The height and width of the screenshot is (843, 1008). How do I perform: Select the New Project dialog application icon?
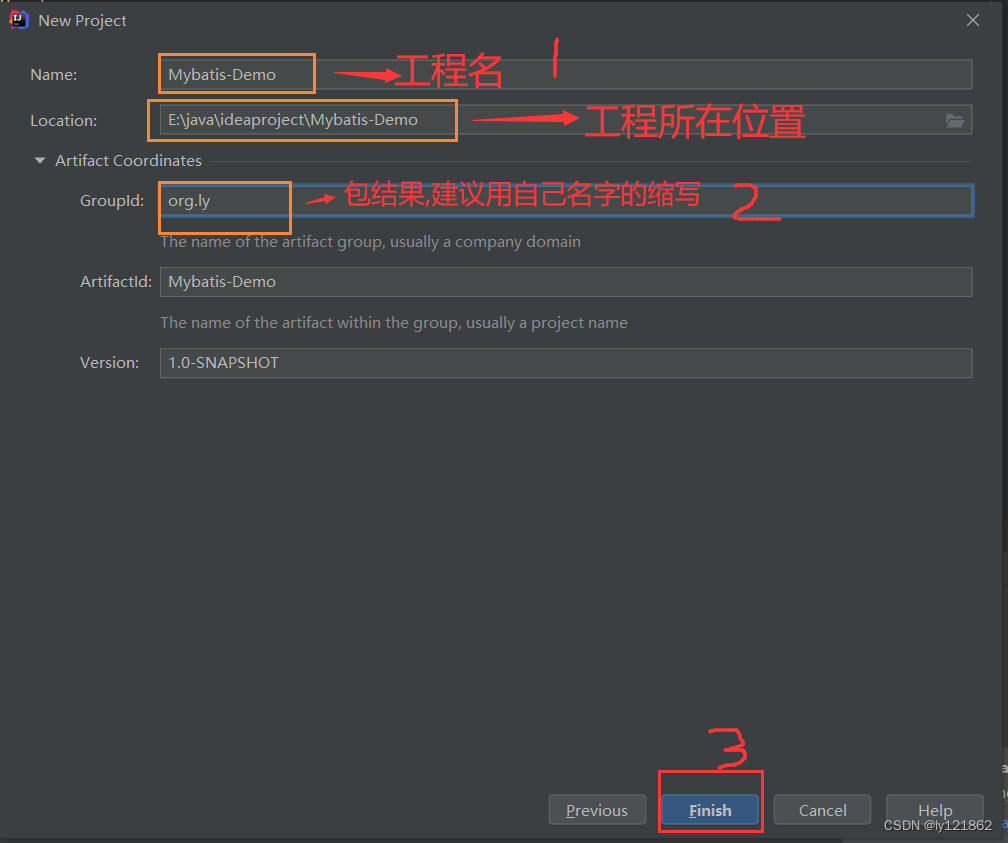(x=17, y=19)
